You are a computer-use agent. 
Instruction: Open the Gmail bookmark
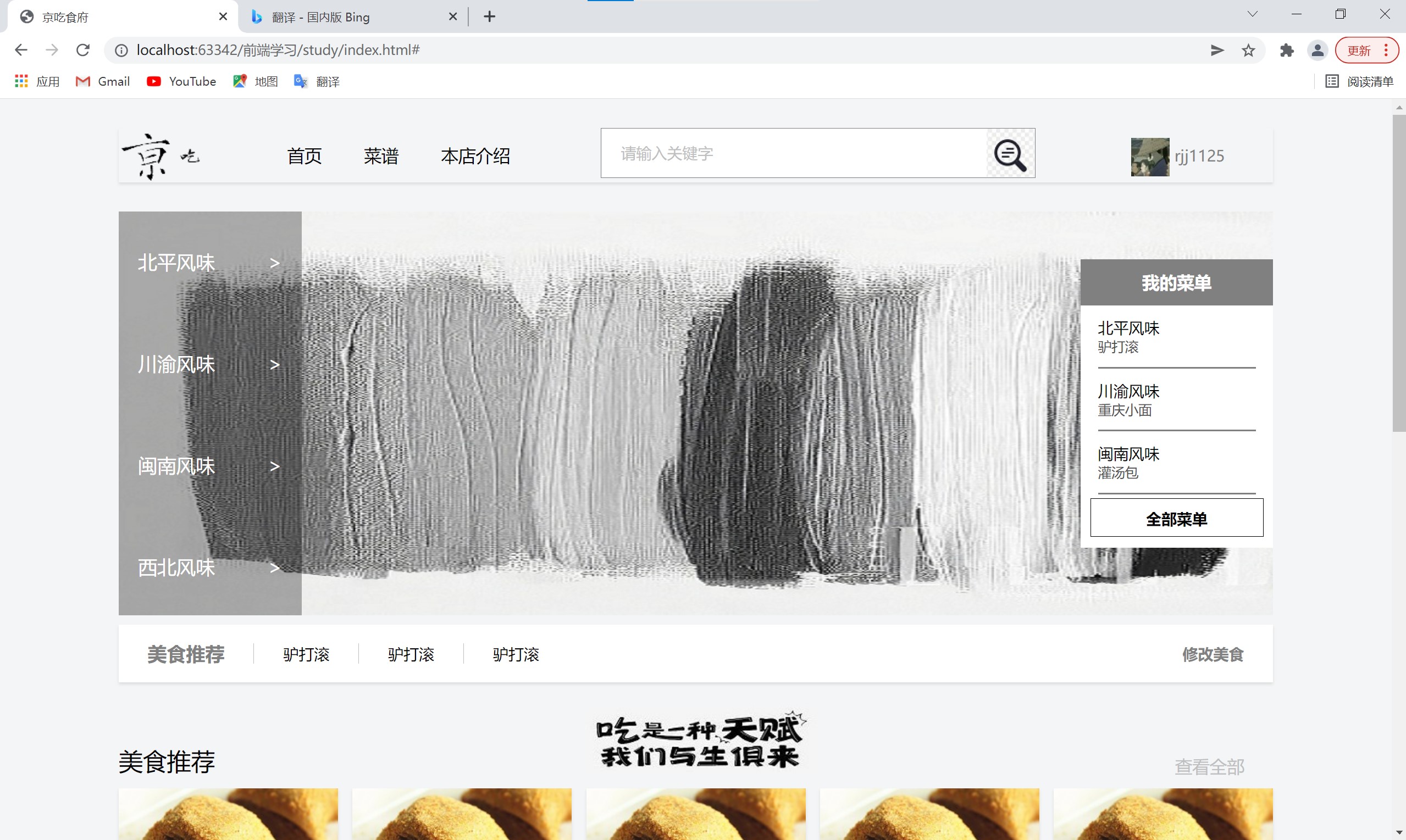pyautogui.click(x=102, y=81)
